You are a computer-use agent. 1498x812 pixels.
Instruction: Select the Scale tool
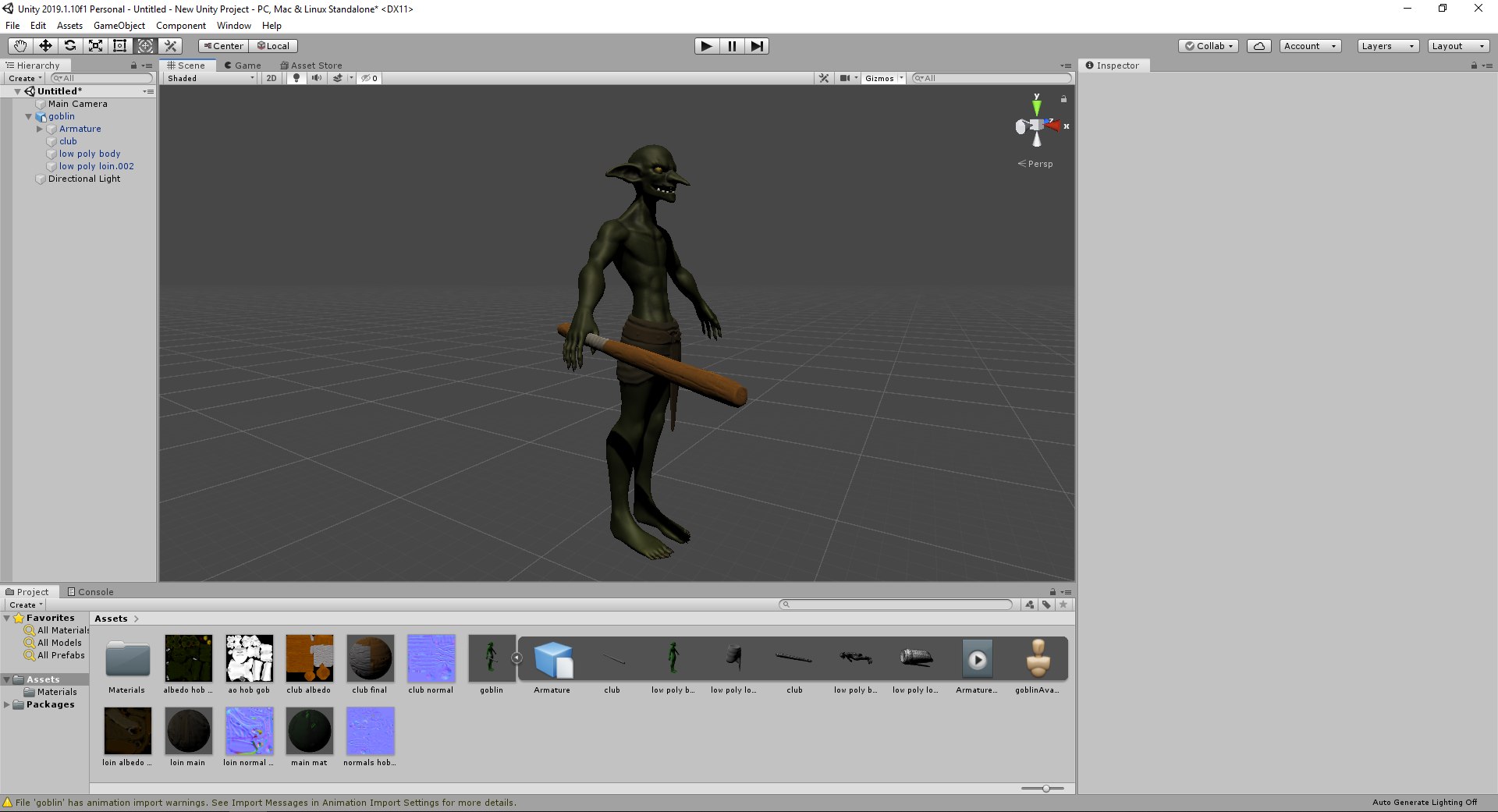coord(95,46)
